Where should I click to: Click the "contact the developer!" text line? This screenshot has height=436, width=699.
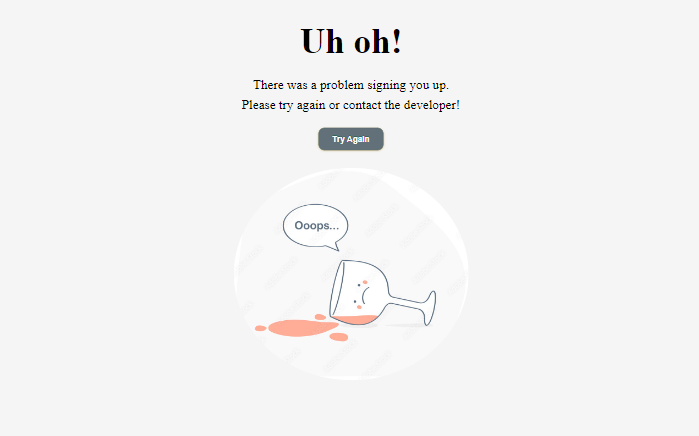pyautogui.click(x=351, y=105)
